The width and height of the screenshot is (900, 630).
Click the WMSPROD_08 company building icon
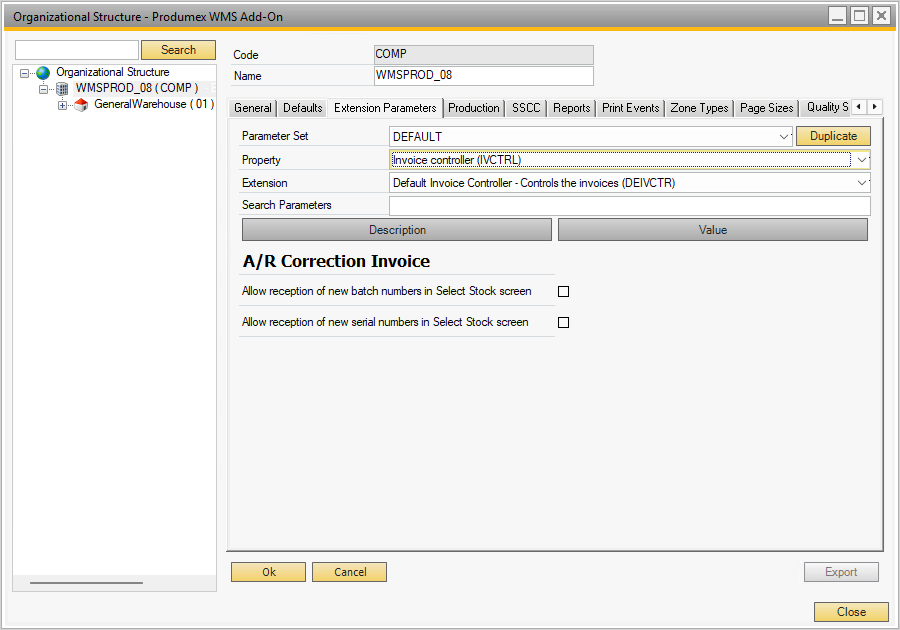tap(62, 89)
